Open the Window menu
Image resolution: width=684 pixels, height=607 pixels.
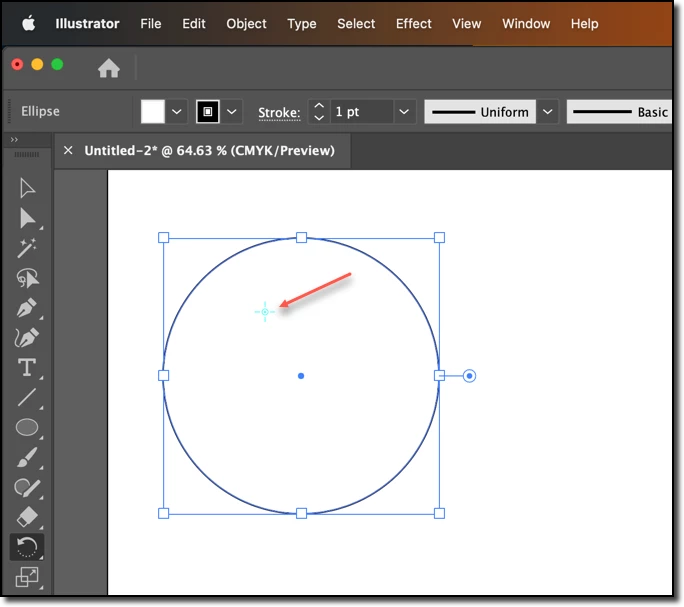[x=526, y=24]
